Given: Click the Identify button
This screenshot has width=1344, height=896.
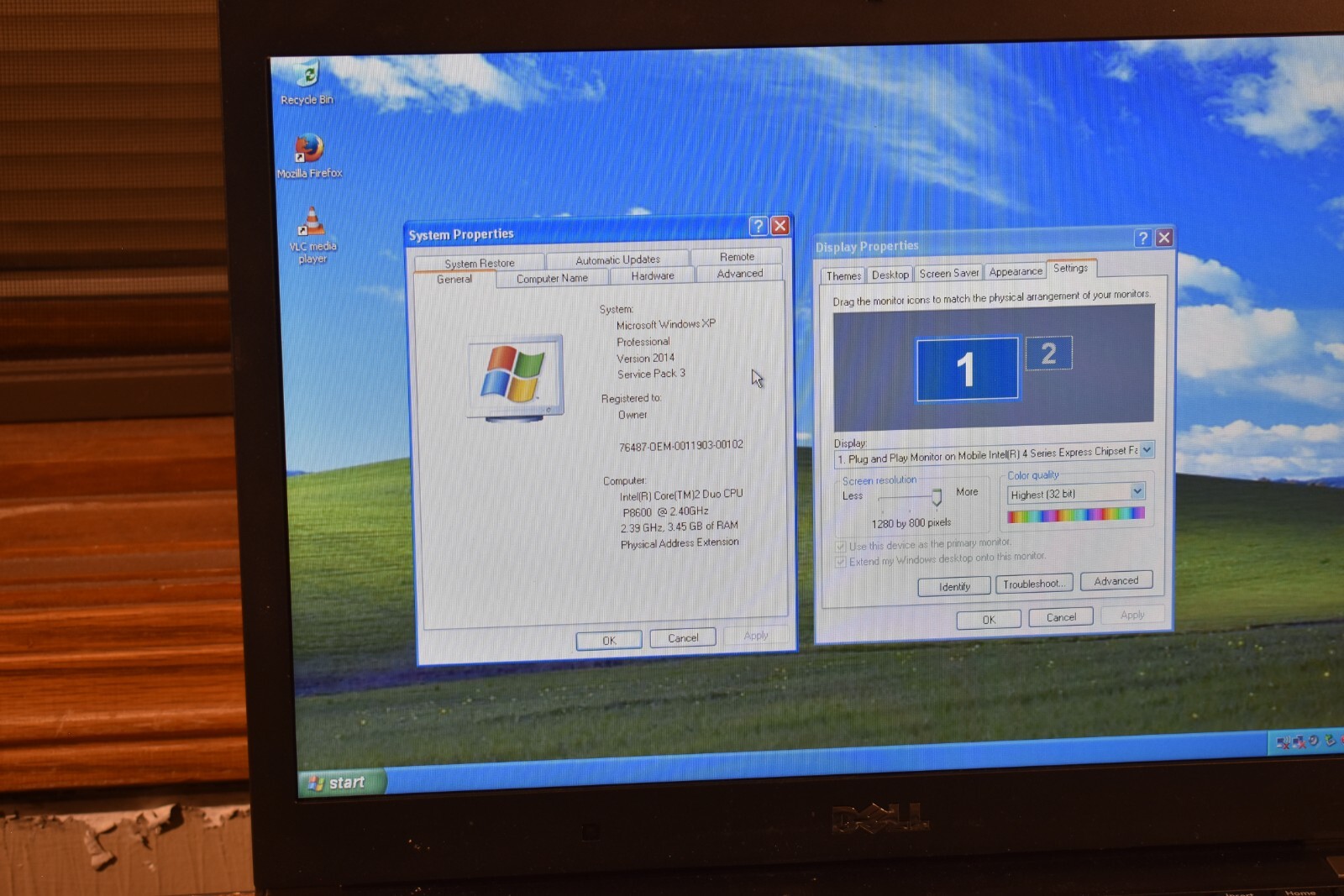Looking at the screenshot, I should click(x=954, y=586).
